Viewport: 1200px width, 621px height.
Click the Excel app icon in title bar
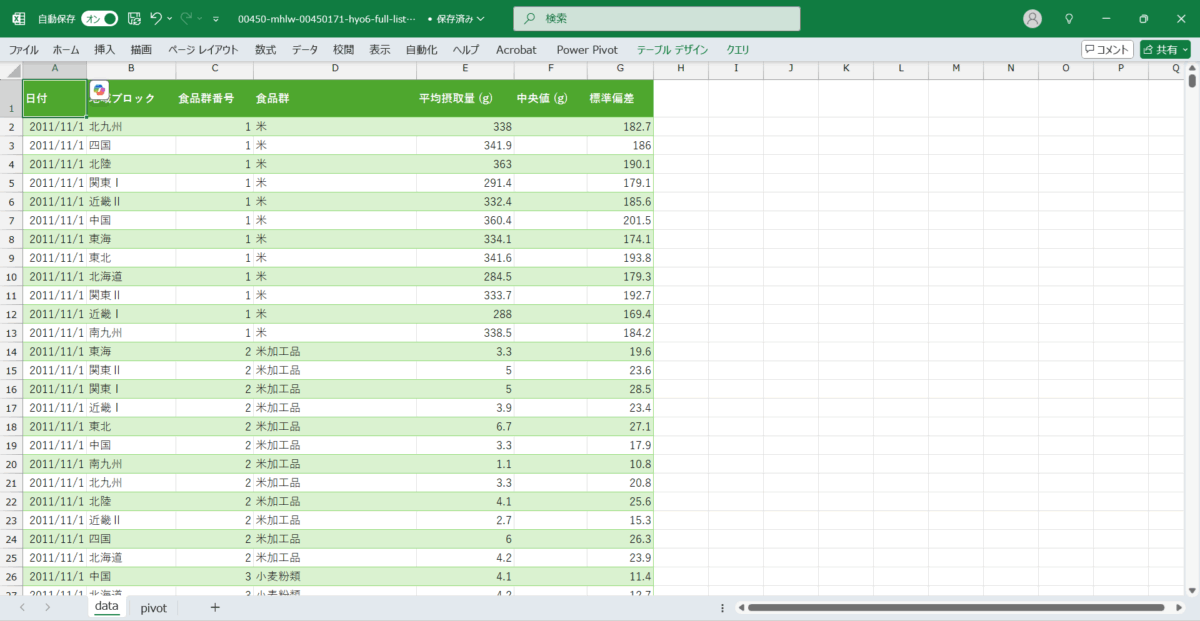18,19
